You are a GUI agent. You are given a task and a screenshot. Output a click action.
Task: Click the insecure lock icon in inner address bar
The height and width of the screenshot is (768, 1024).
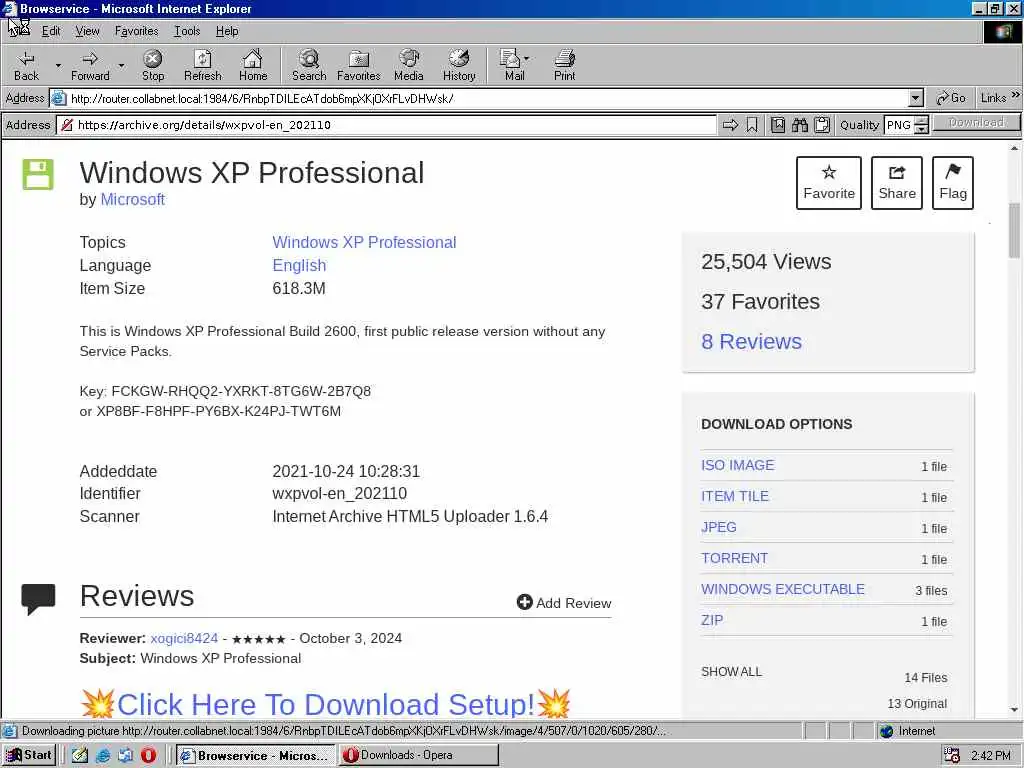[x=67, y=125]
